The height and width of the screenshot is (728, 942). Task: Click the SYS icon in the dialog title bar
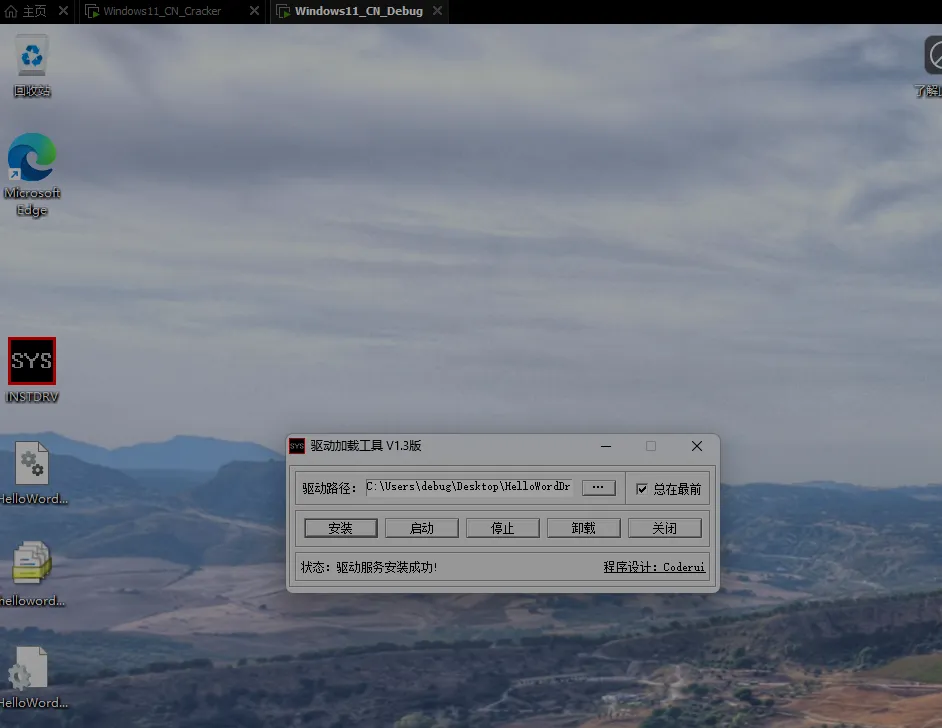pos(298,446)
